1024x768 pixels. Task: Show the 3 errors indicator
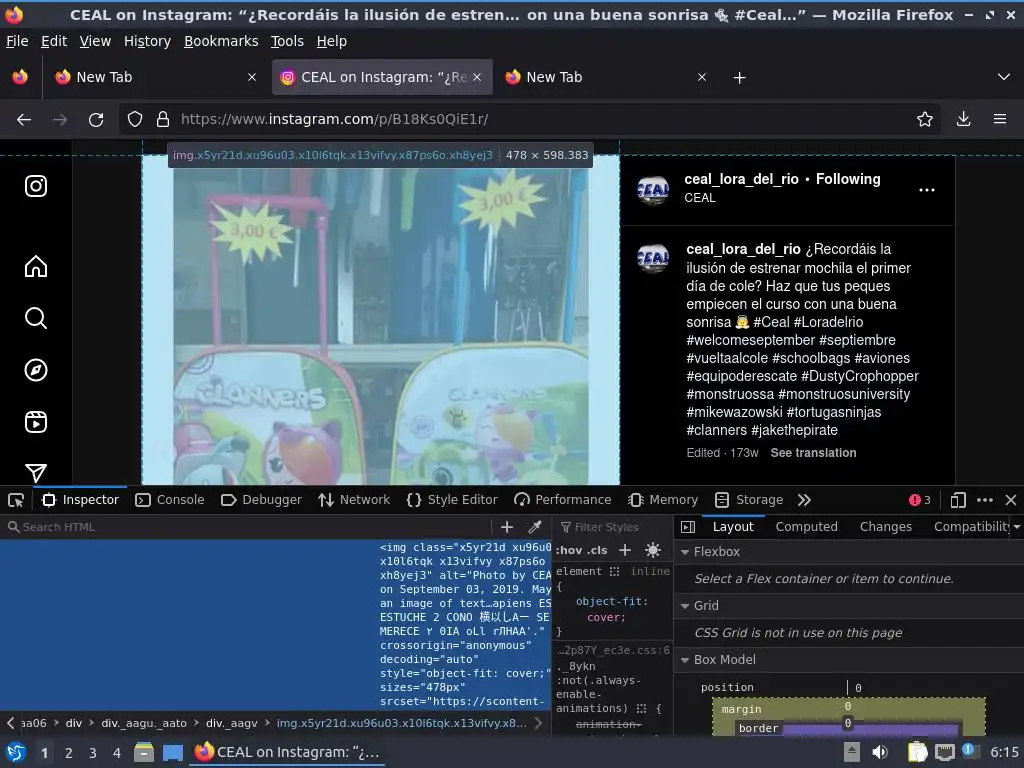[x=920, y=500]
